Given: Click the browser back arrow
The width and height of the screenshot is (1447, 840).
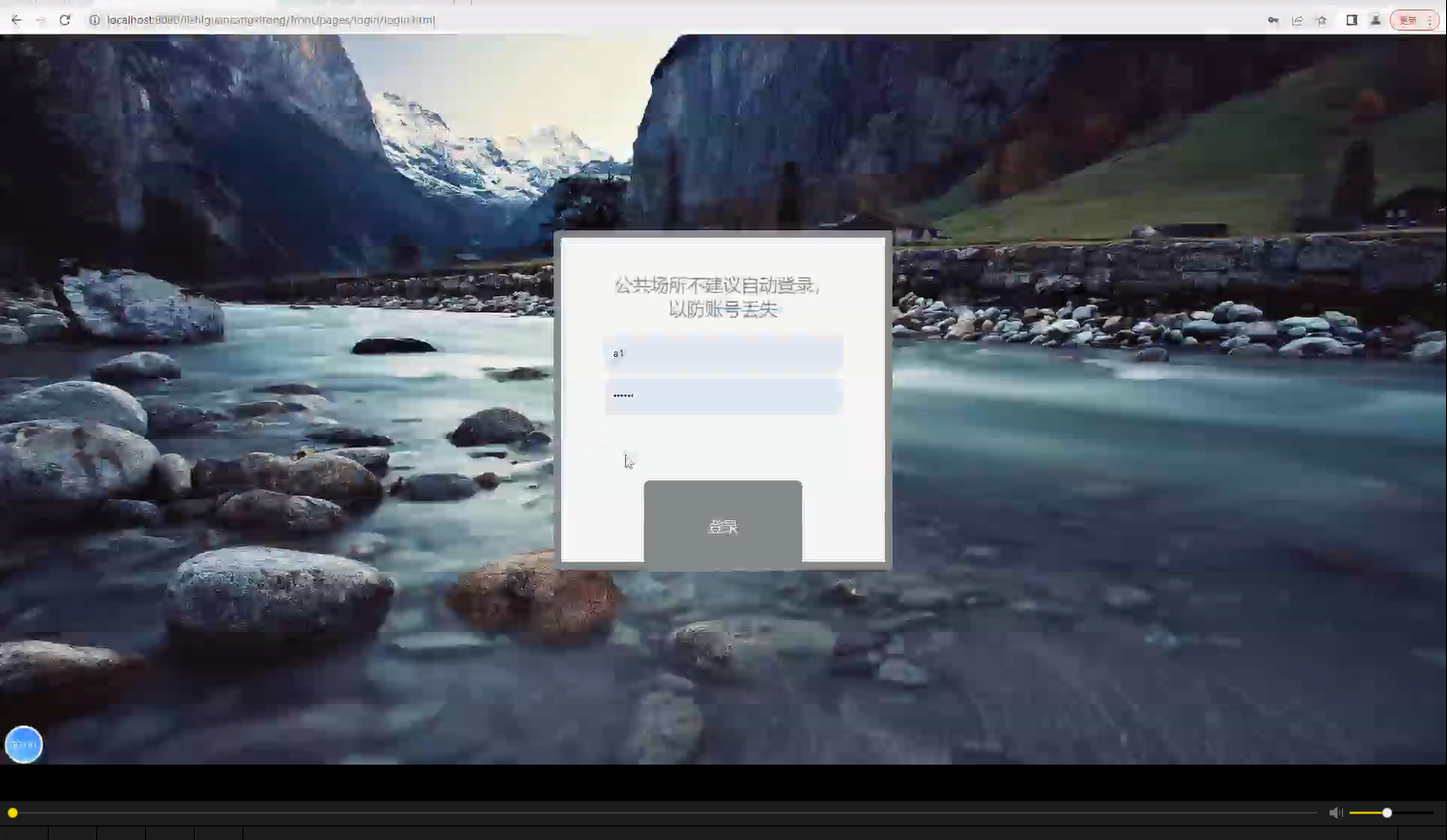Looking at the screenshot, I should [16, 20].
